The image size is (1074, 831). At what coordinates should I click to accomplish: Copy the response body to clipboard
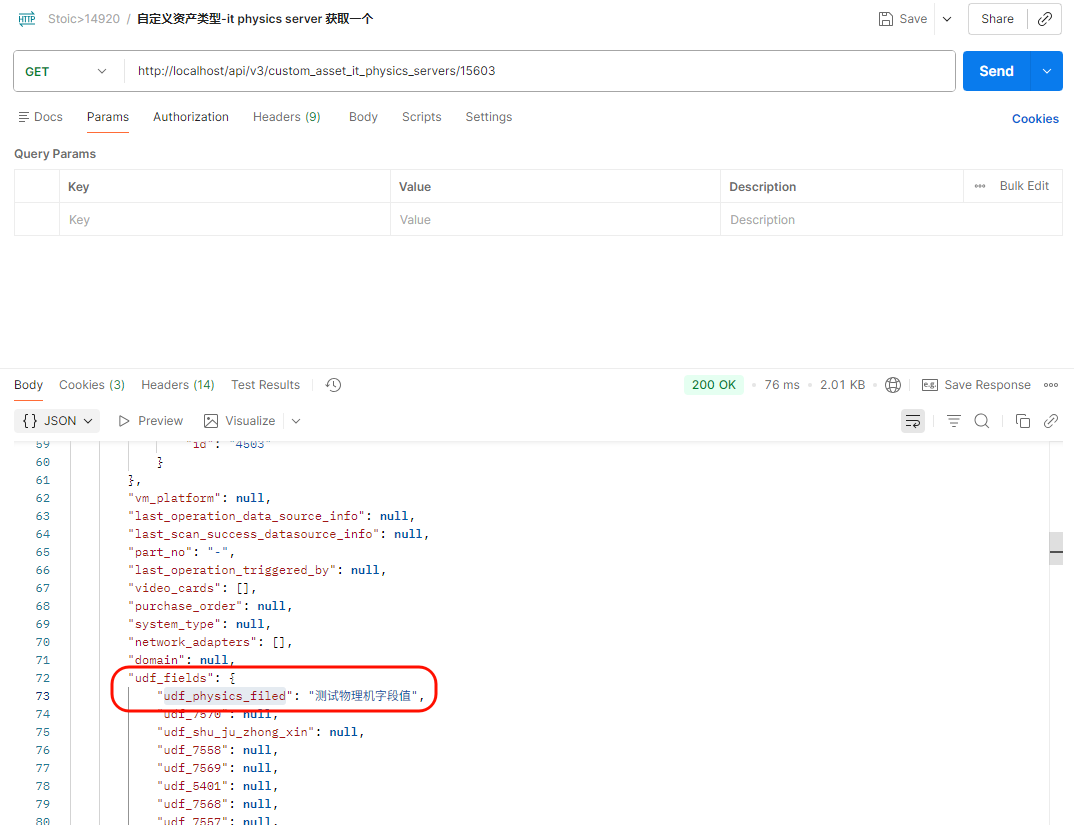1022,421
